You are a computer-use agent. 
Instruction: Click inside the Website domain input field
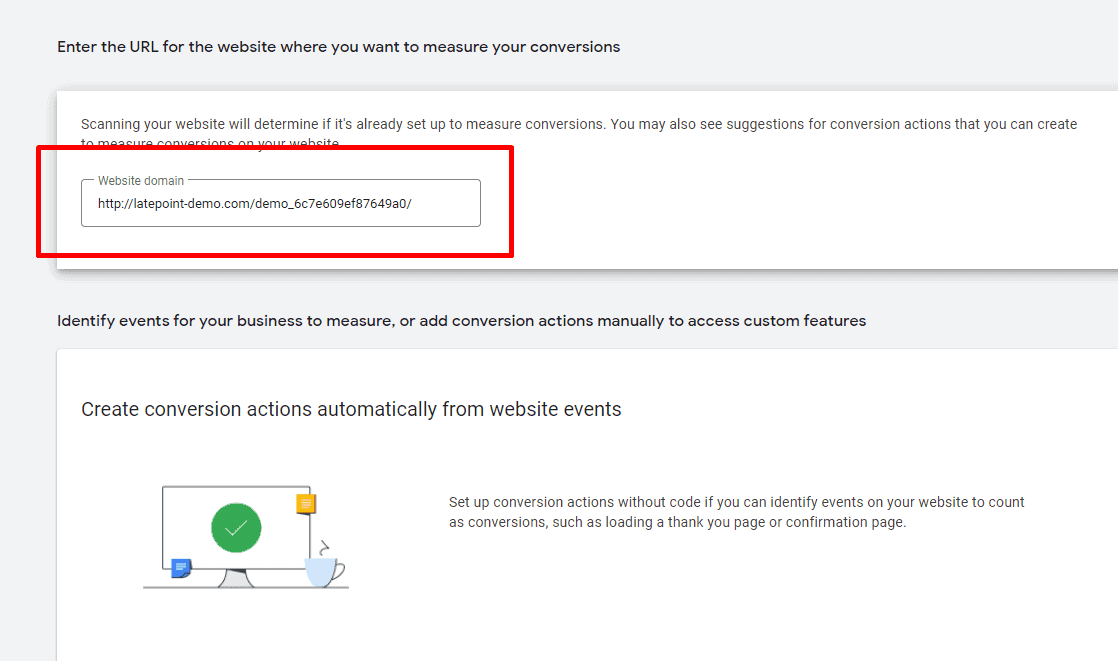(x=280, y=202)
